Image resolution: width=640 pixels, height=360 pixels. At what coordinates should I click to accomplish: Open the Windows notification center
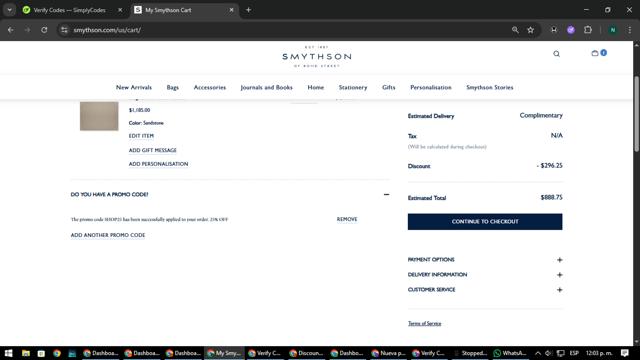click(x=624, y=353)
